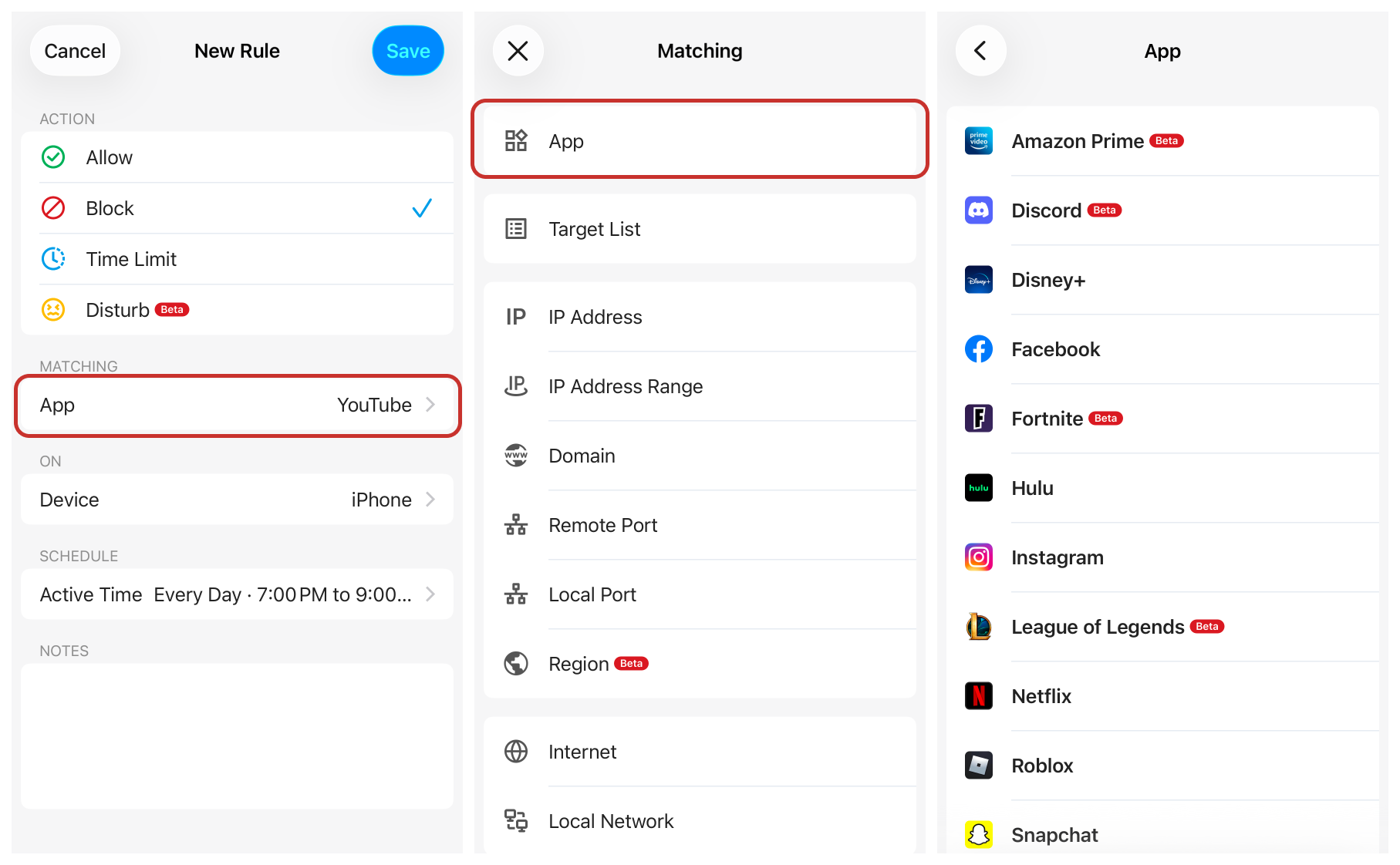Tap the Region globe icon
This screenshot has height=865, width=1400.
coord(515,664)
